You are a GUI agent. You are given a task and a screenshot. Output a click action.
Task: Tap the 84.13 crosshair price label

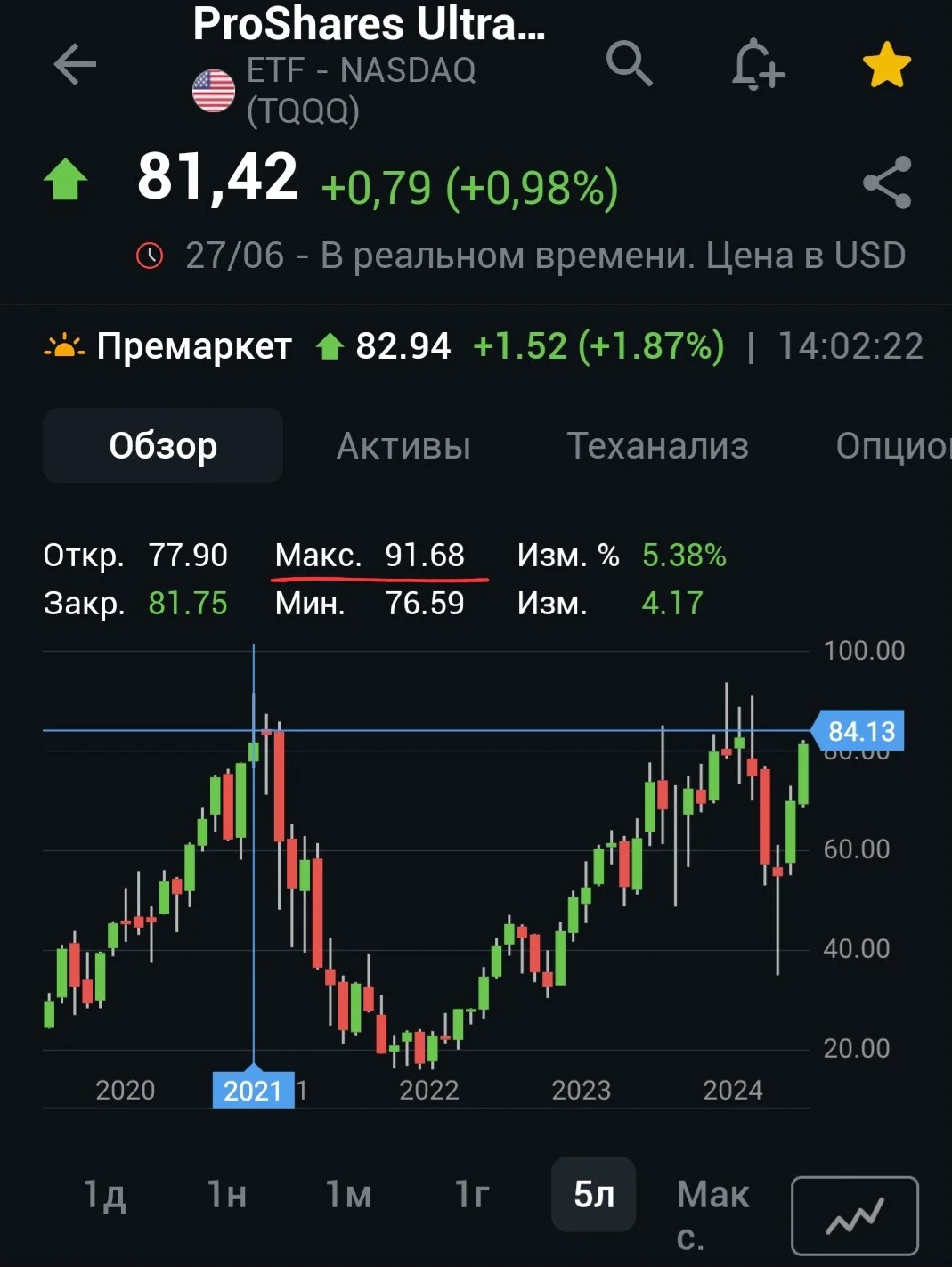point(859,731)
